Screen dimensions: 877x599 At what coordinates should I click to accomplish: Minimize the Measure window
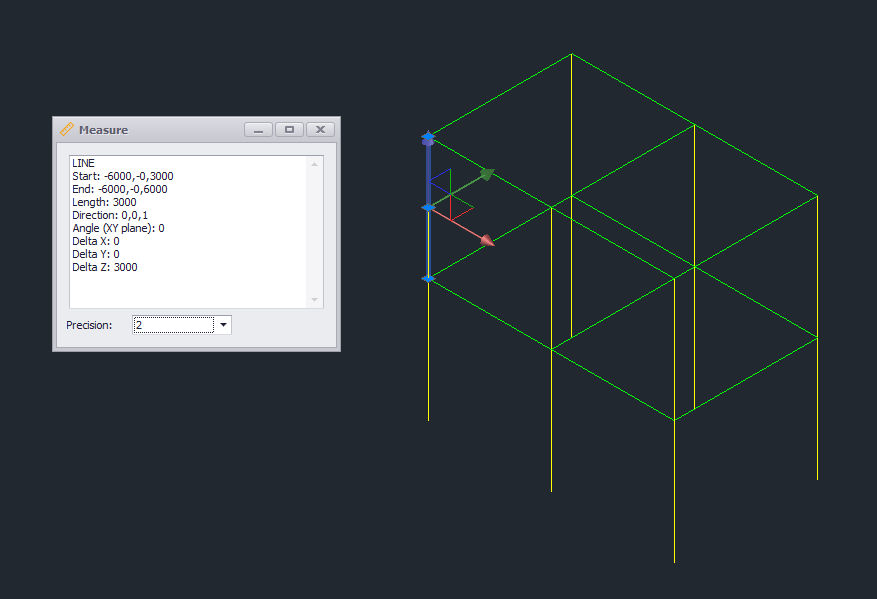[258, 129]
